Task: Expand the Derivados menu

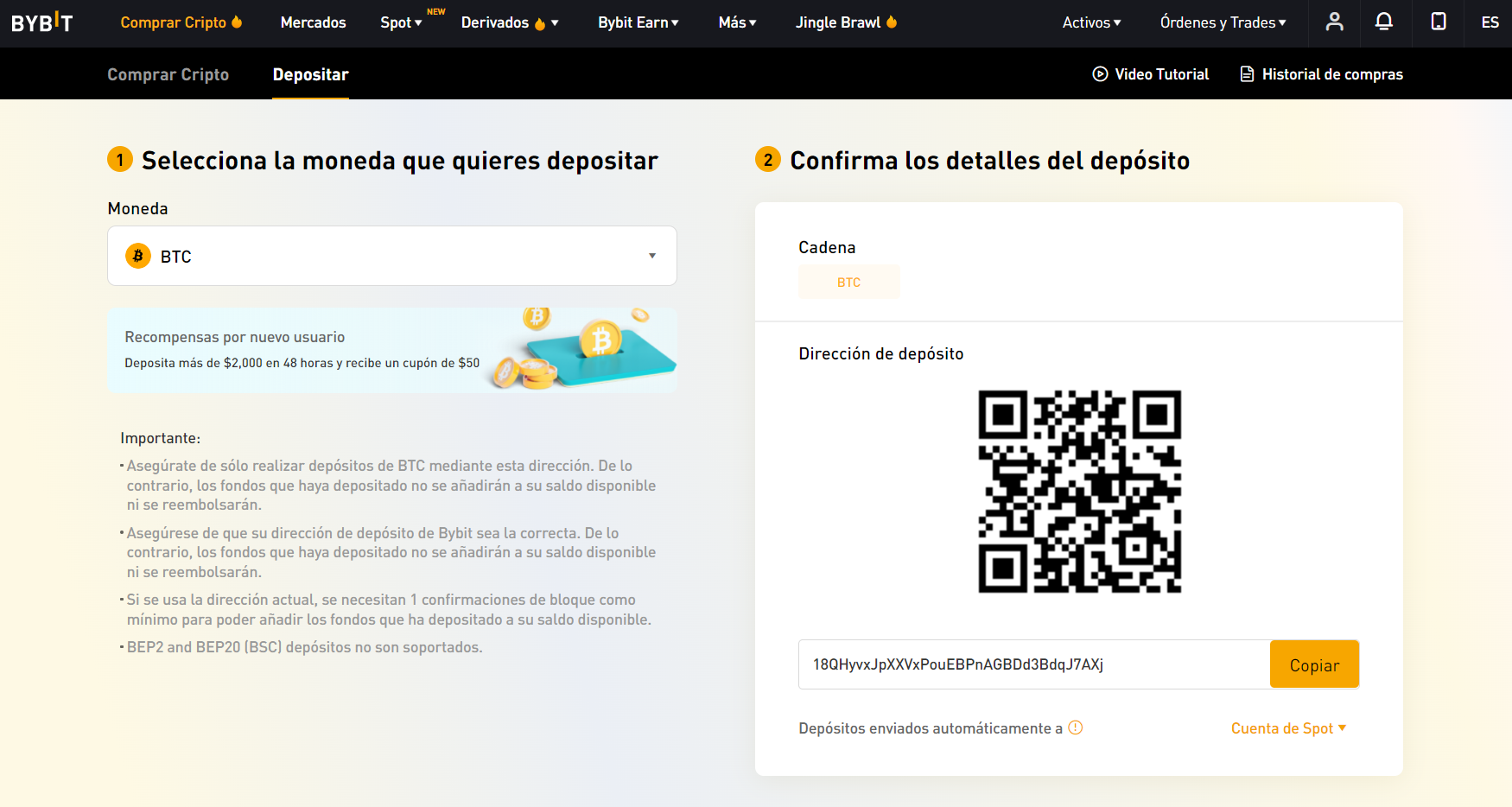Action: coord(510,22)
